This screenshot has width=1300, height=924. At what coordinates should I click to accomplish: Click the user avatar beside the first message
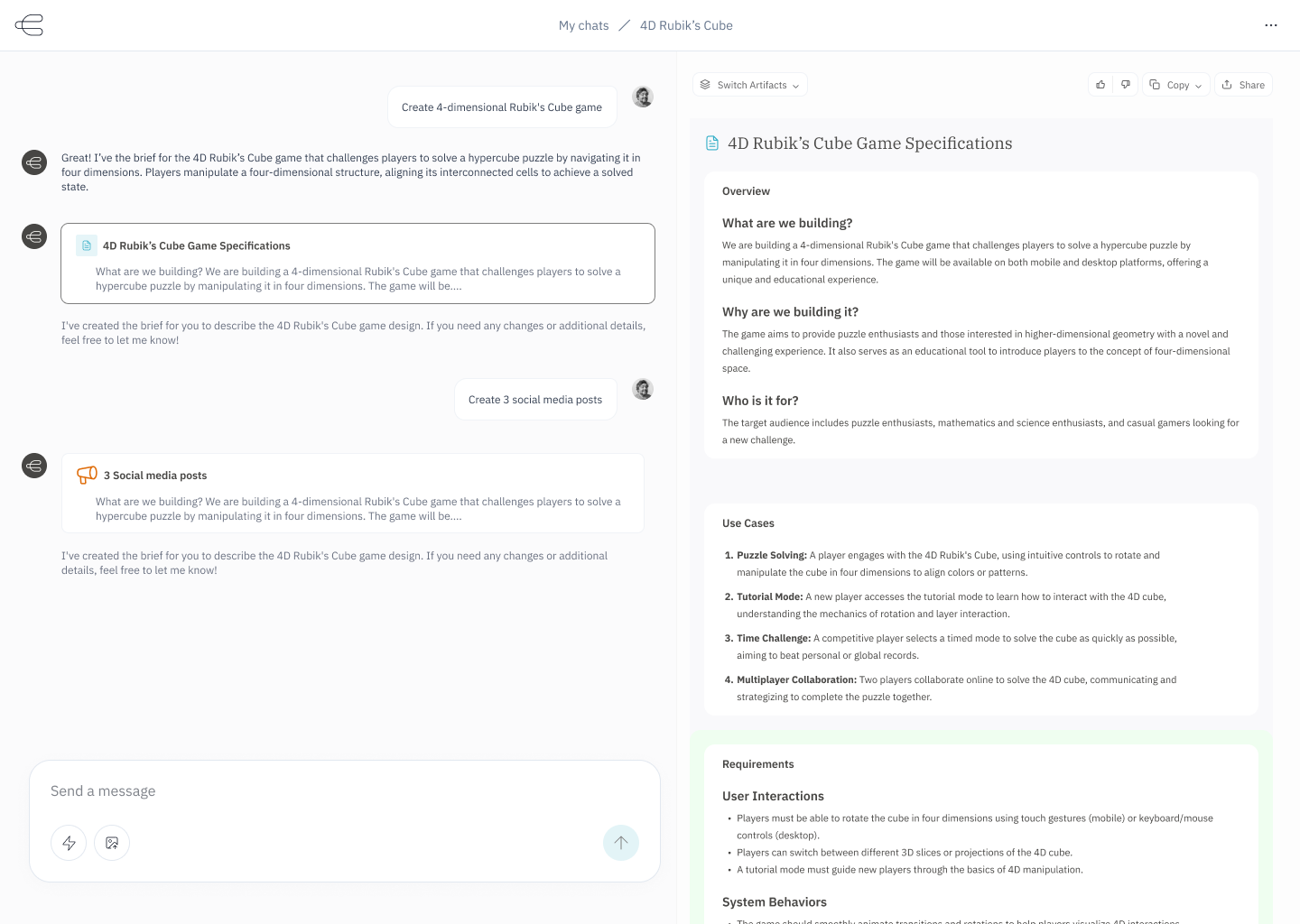(643, 97)
